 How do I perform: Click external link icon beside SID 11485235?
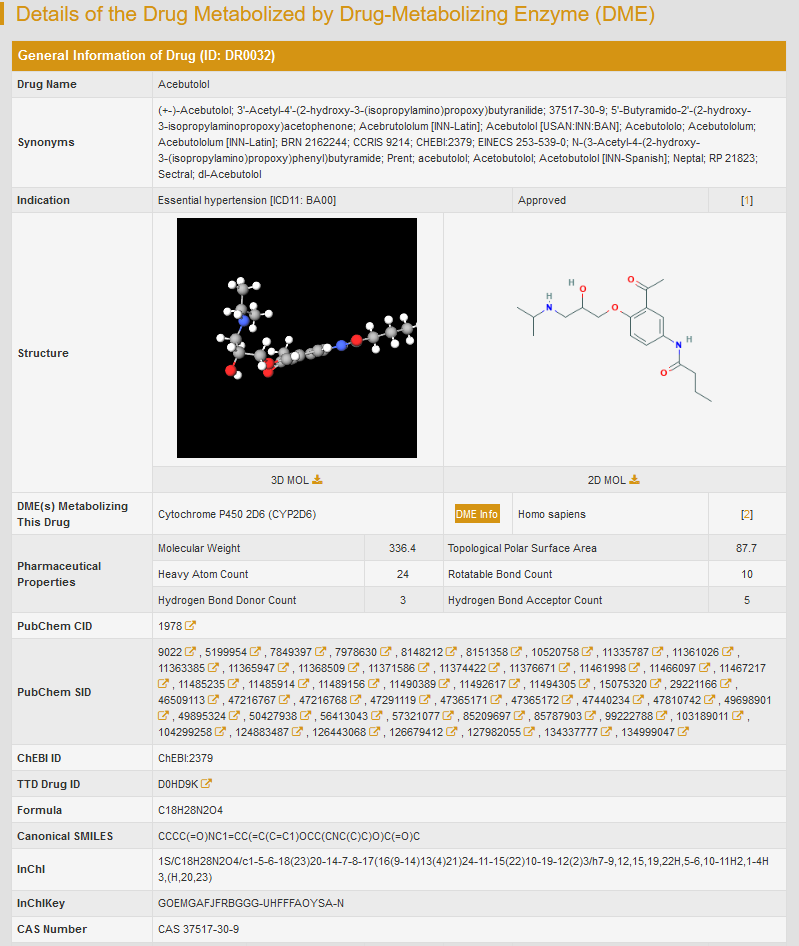233,684
